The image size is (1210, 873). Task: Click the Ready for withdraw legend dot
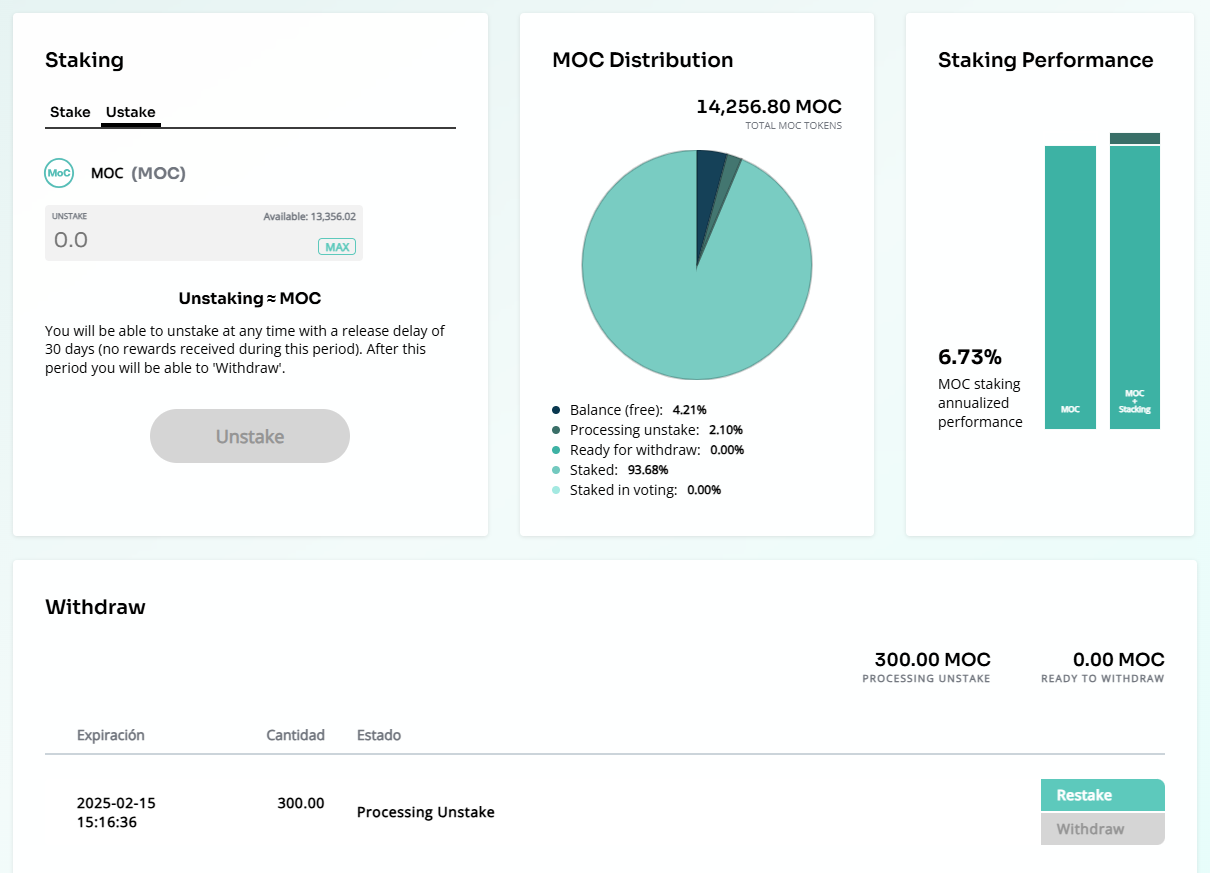tap(556, 450)
